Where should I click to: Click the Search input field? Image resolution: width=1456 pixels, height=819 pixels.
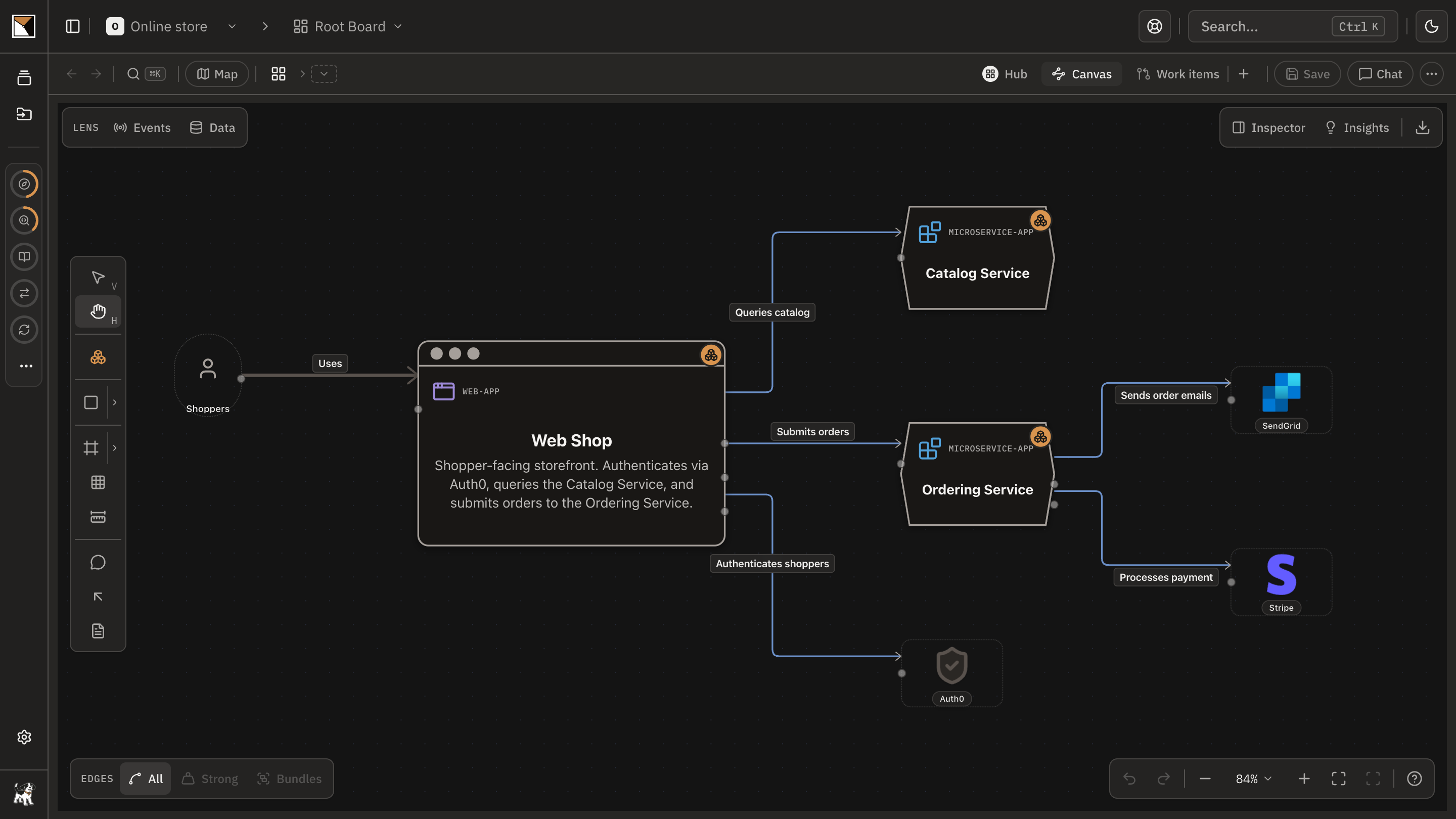pyautogui.click(x=1293, y=27)
